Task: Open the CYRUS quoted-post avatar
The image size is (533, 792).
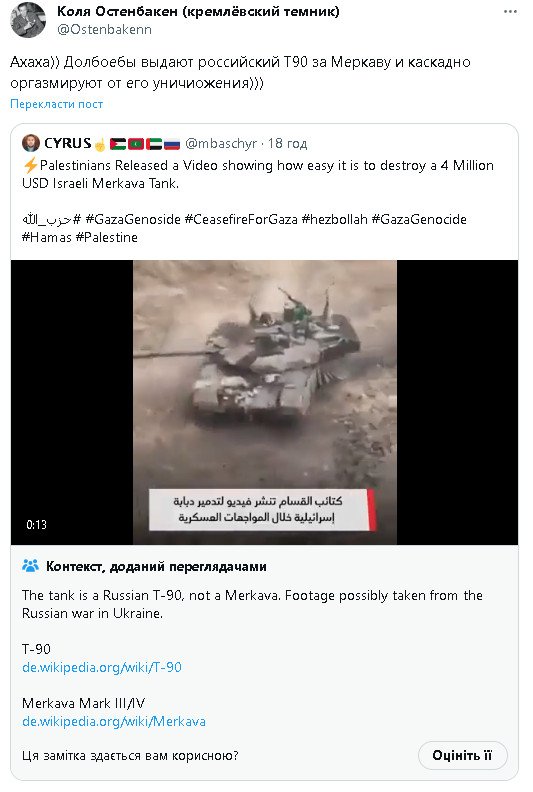Action: coord(31,143)
